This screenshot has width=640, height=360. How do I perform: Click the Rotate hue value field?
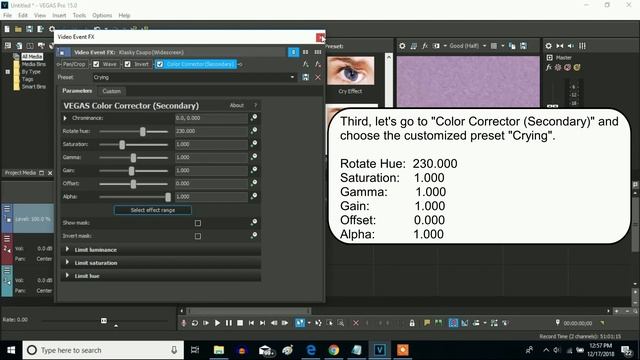(x=211, y=131)
